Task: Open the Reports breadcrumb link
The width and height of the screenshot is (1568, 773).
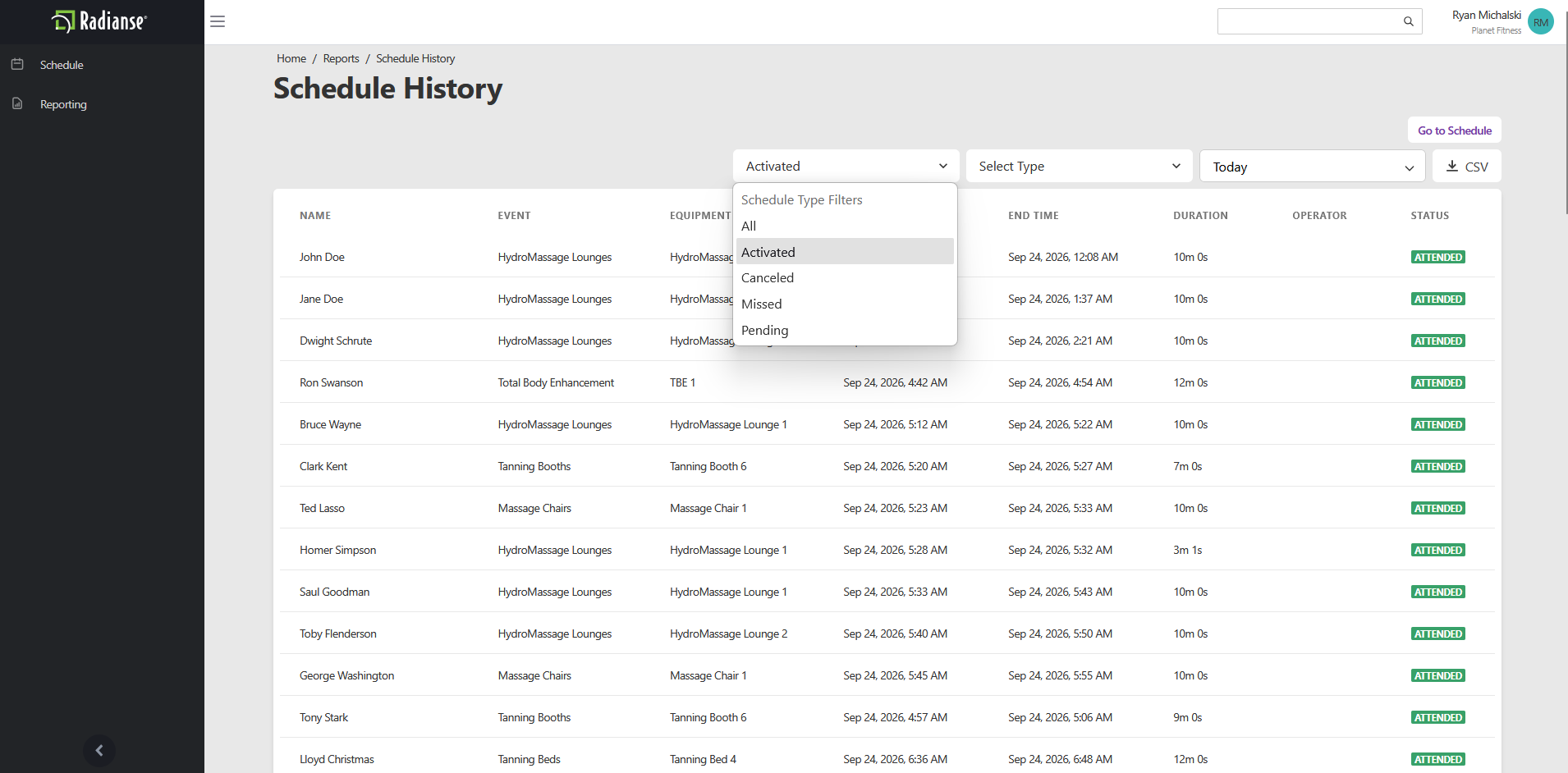Action: coord(341,58)
